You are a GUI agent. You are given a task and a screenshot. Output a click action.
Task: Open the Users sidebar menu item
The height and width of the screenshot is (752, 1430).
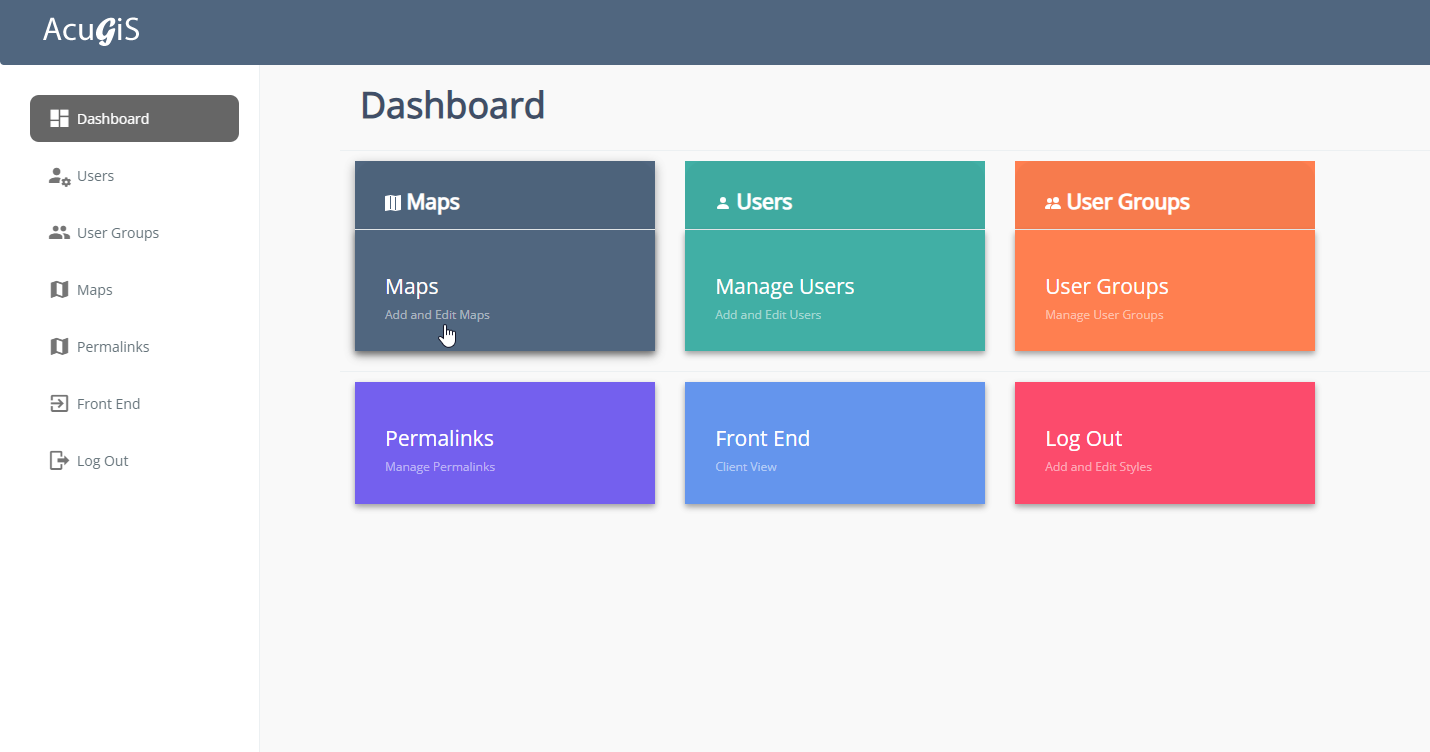(x=95, y=176)
